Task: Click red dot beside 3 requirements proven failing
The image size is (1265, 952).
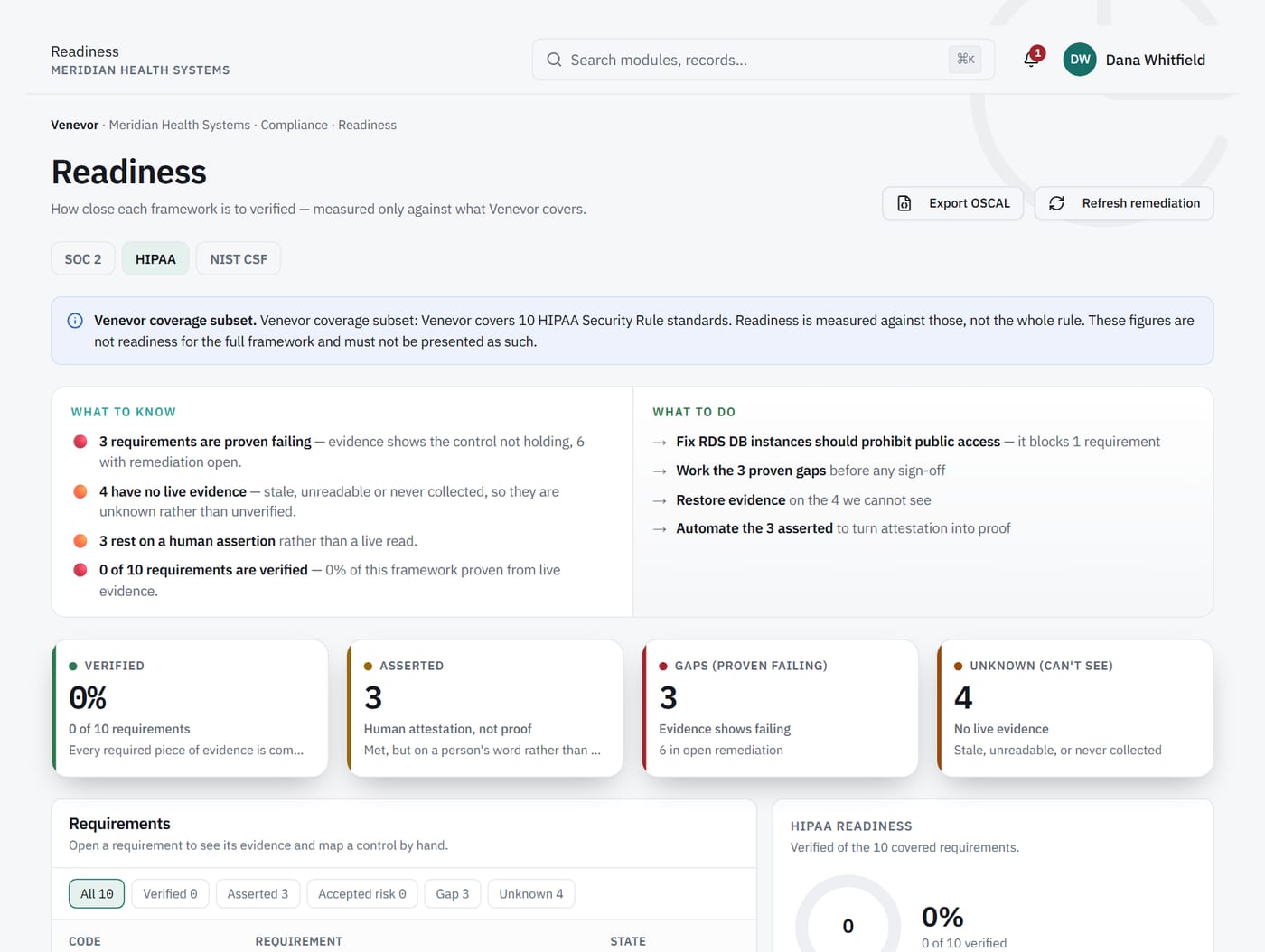Action: point(80,442)
